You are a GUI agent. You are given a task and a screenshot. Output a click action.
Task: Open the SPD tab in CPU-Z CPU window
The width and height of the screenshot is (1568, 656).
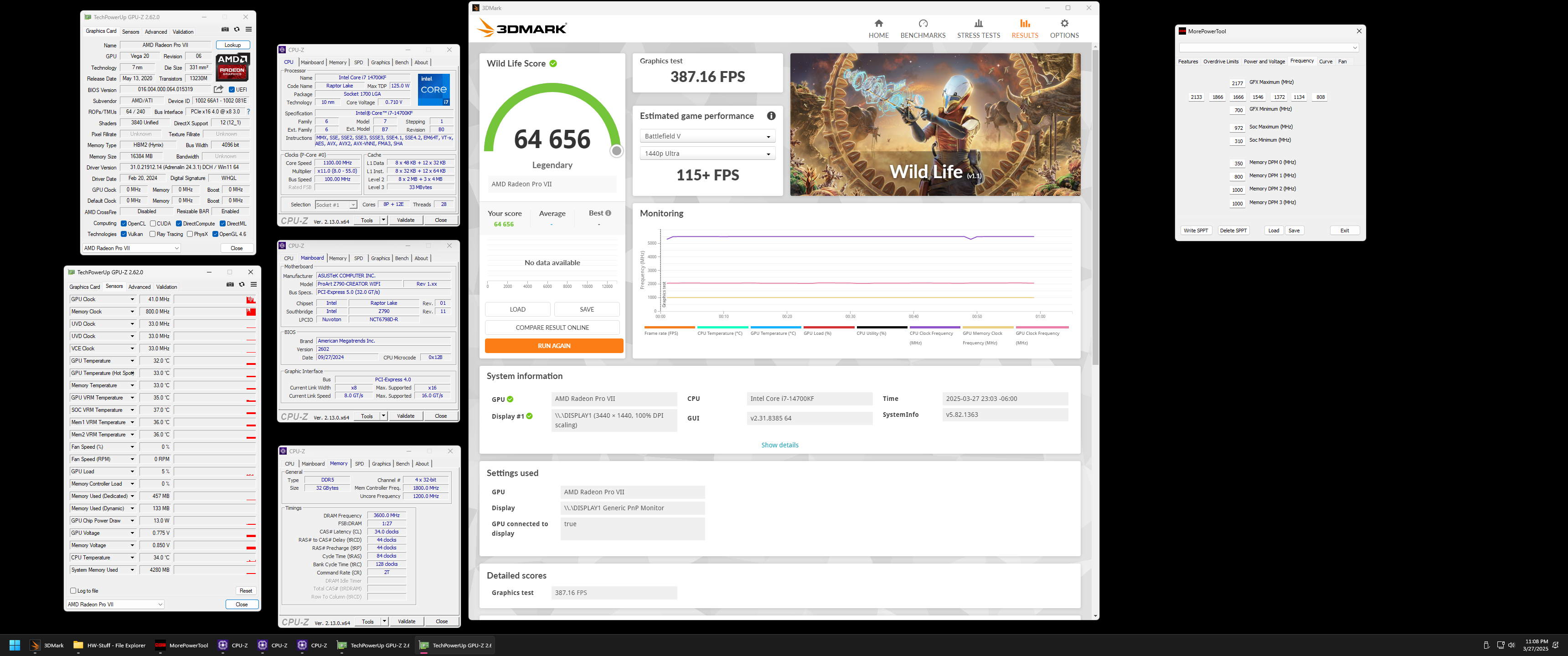coord(359,62)
